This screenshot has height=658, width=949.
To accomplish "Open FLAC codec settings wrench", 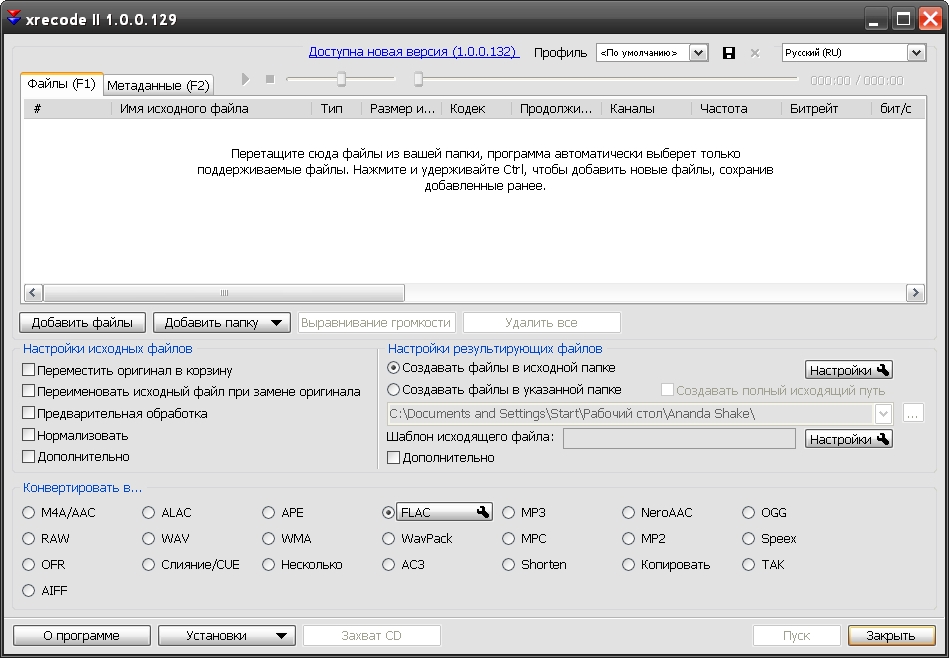I will tap(482, 512).
